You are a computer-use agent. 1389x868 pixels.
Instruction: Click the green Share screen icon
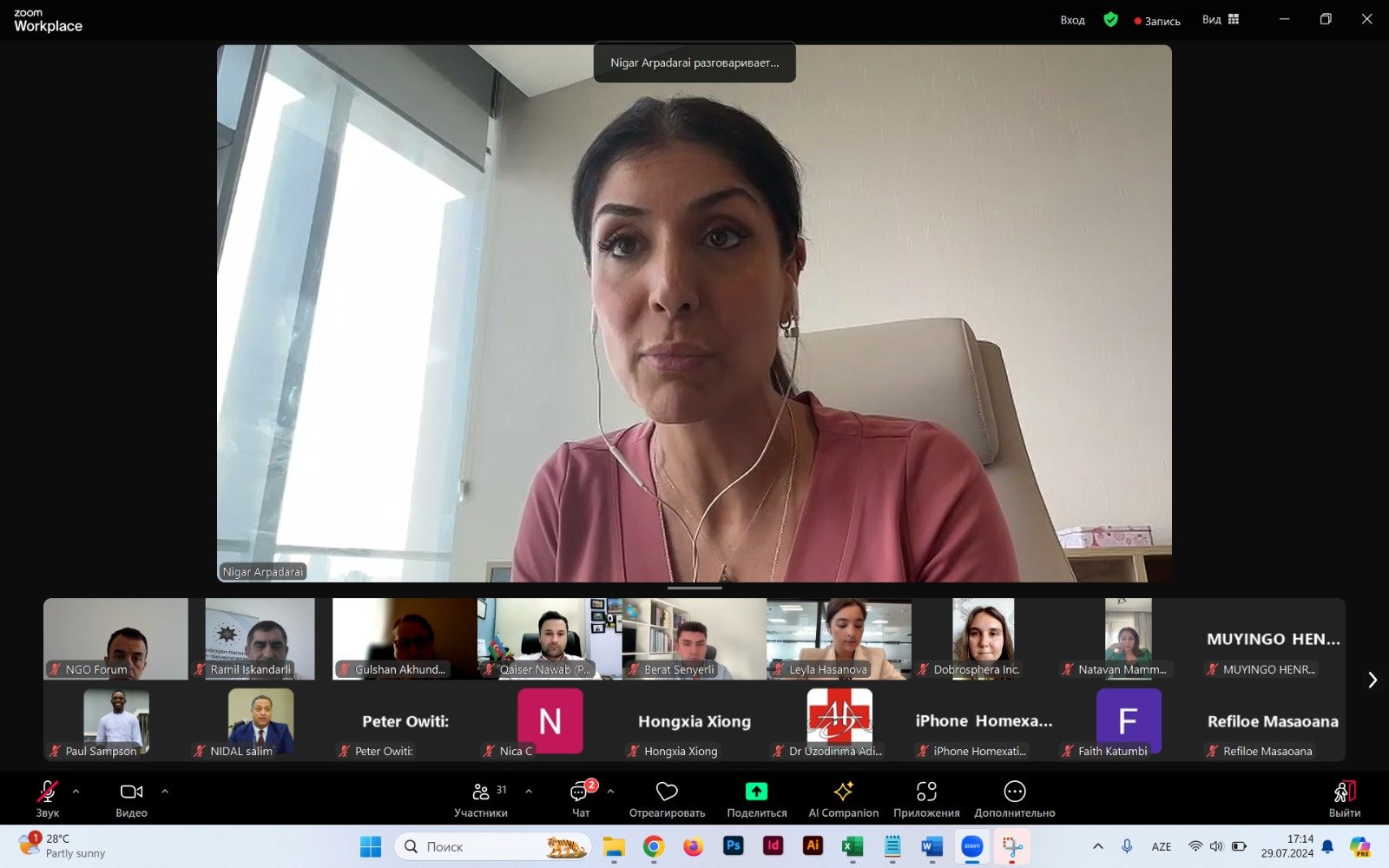point(756,792)
